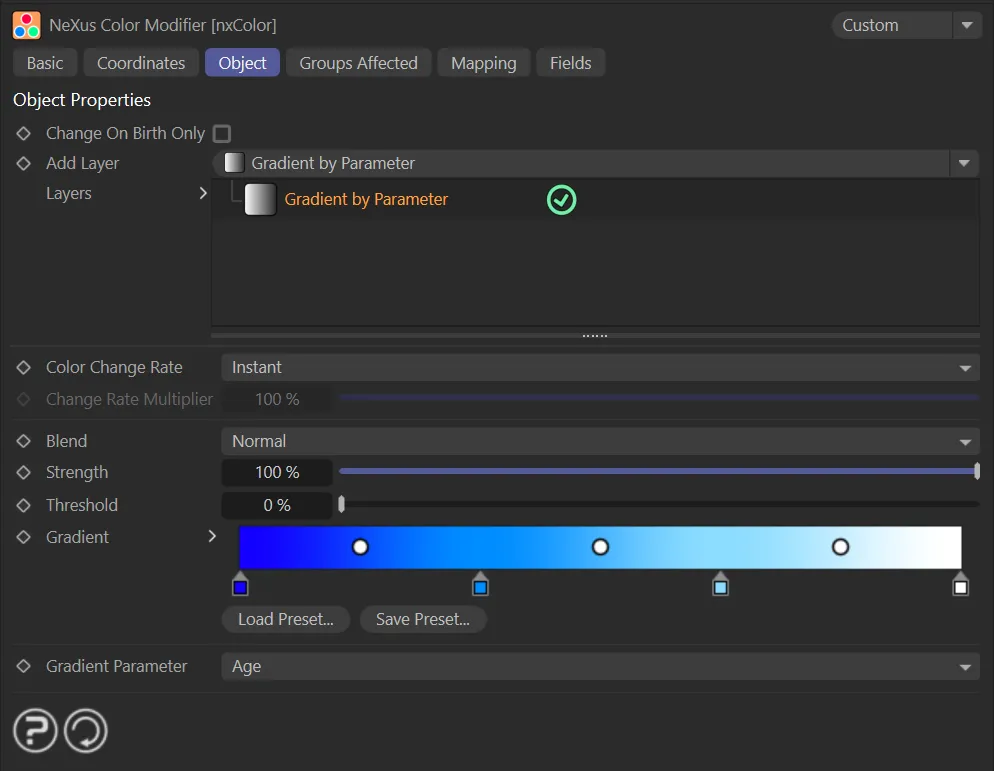Screen dimensions: 994x771
Task: Open the Blend mode Normal dropdown
Action: tap(599, 441)
